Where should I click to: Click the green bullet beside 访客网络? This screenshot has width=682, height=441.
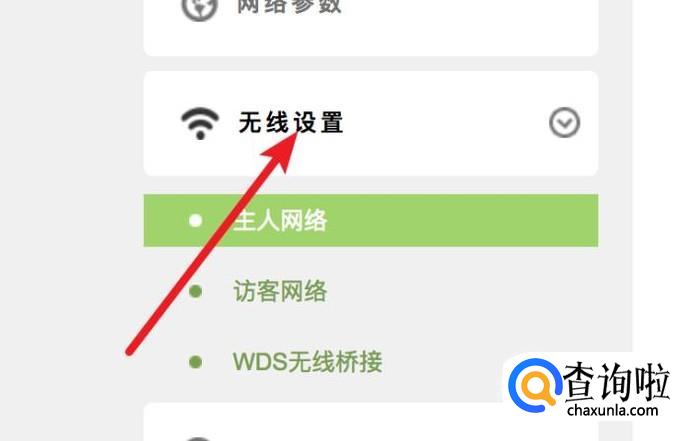tap(196, 291)
